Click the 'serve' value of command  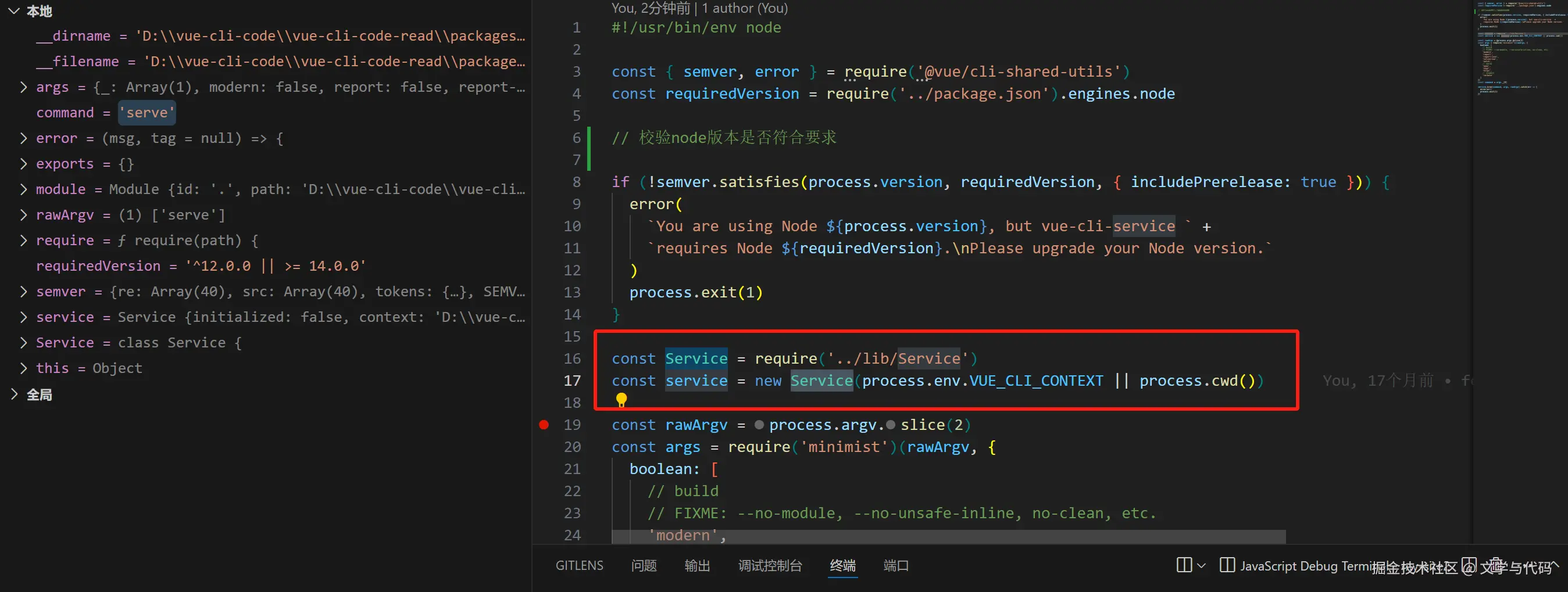pos(147,113)
